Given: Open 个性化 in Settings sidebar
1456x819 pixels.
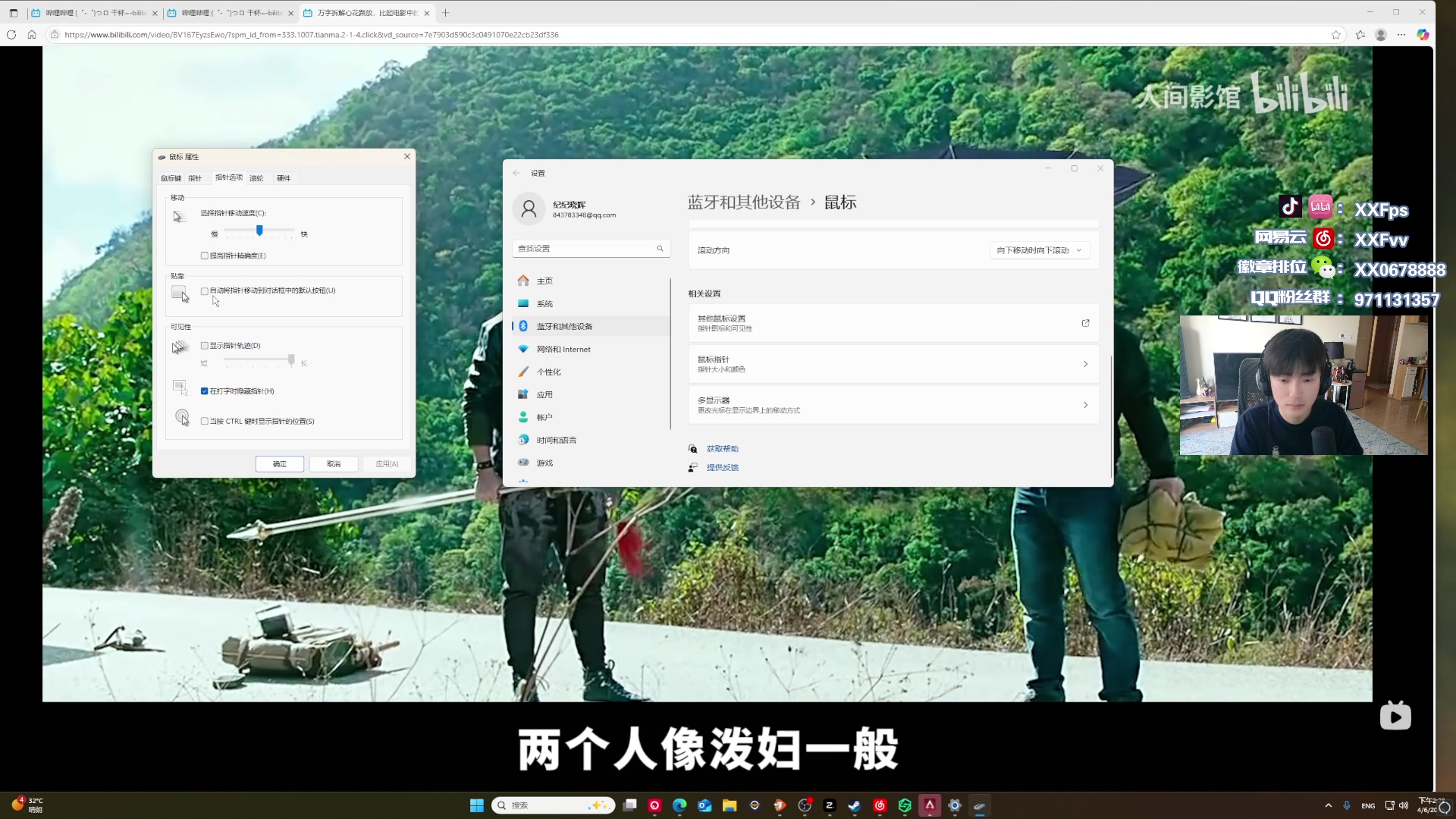Looking at the screenshot, I should [x=590, y=372].
